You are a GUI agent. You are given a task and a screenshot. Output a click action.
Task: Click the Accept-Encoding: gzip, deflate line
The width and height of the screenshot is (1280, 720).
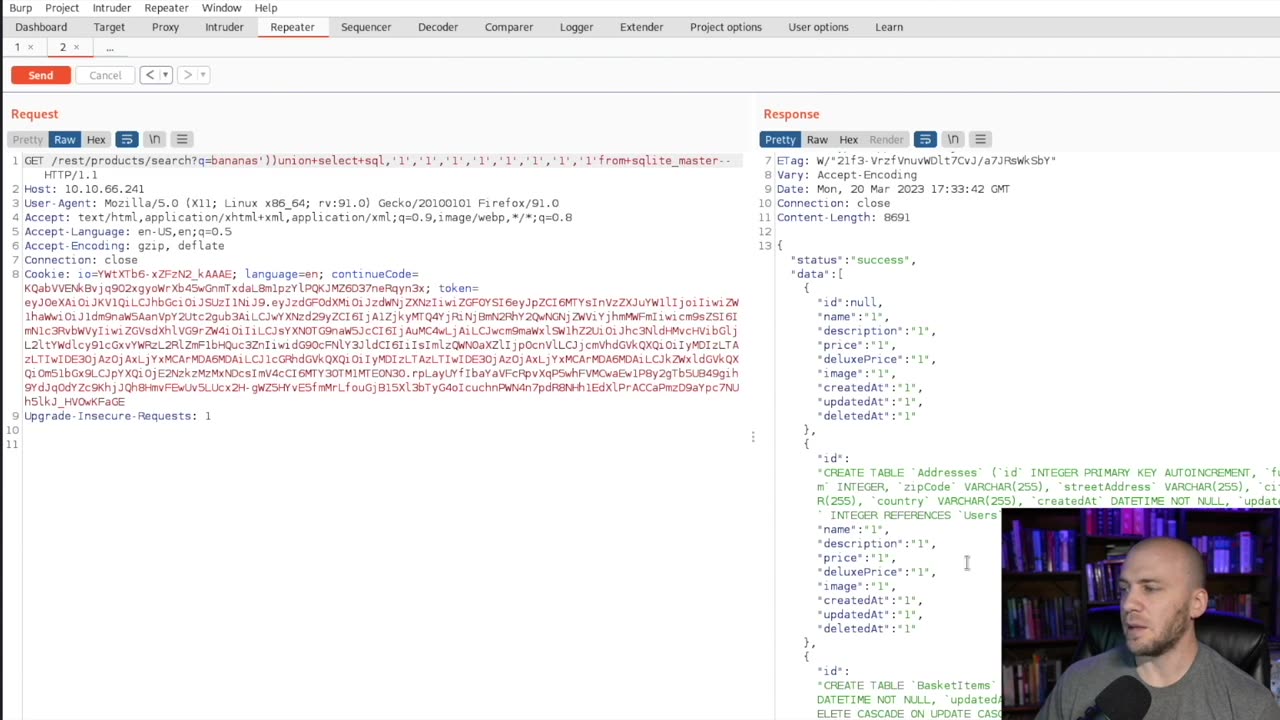coord(124,245)
